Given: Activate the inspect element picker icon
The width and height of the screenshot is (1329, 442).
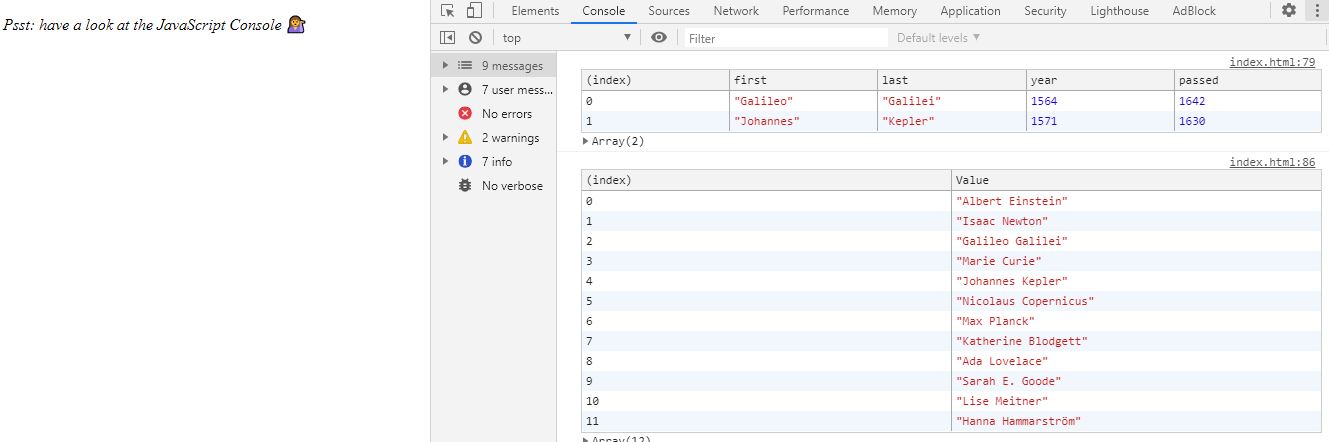Looking at the screenshot, I should pos(447,11).
